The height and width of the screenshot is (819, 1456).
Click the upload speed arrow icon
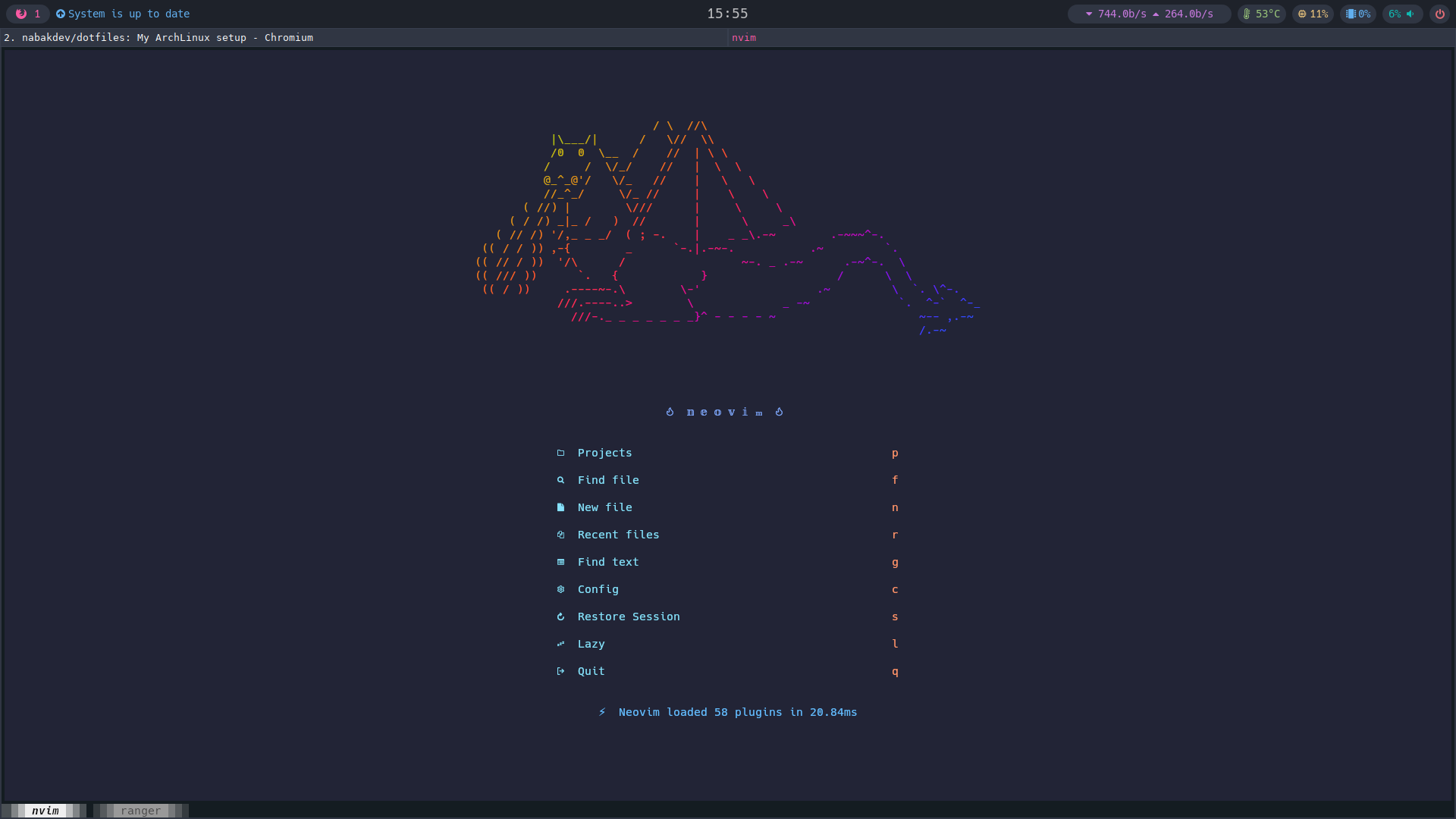[1156, 14]
